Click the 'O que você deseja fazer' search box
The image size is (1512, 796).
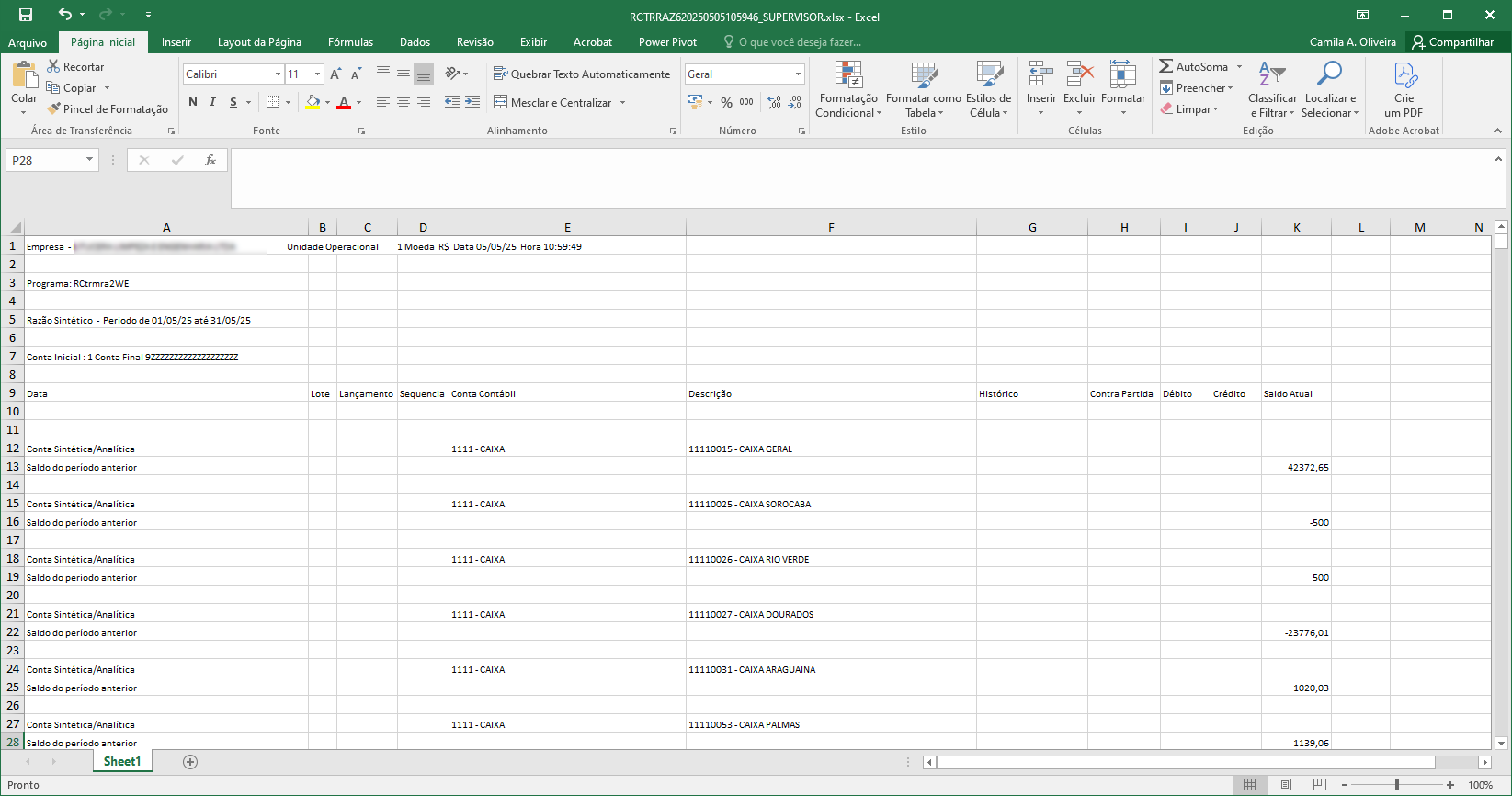(791, 42)
